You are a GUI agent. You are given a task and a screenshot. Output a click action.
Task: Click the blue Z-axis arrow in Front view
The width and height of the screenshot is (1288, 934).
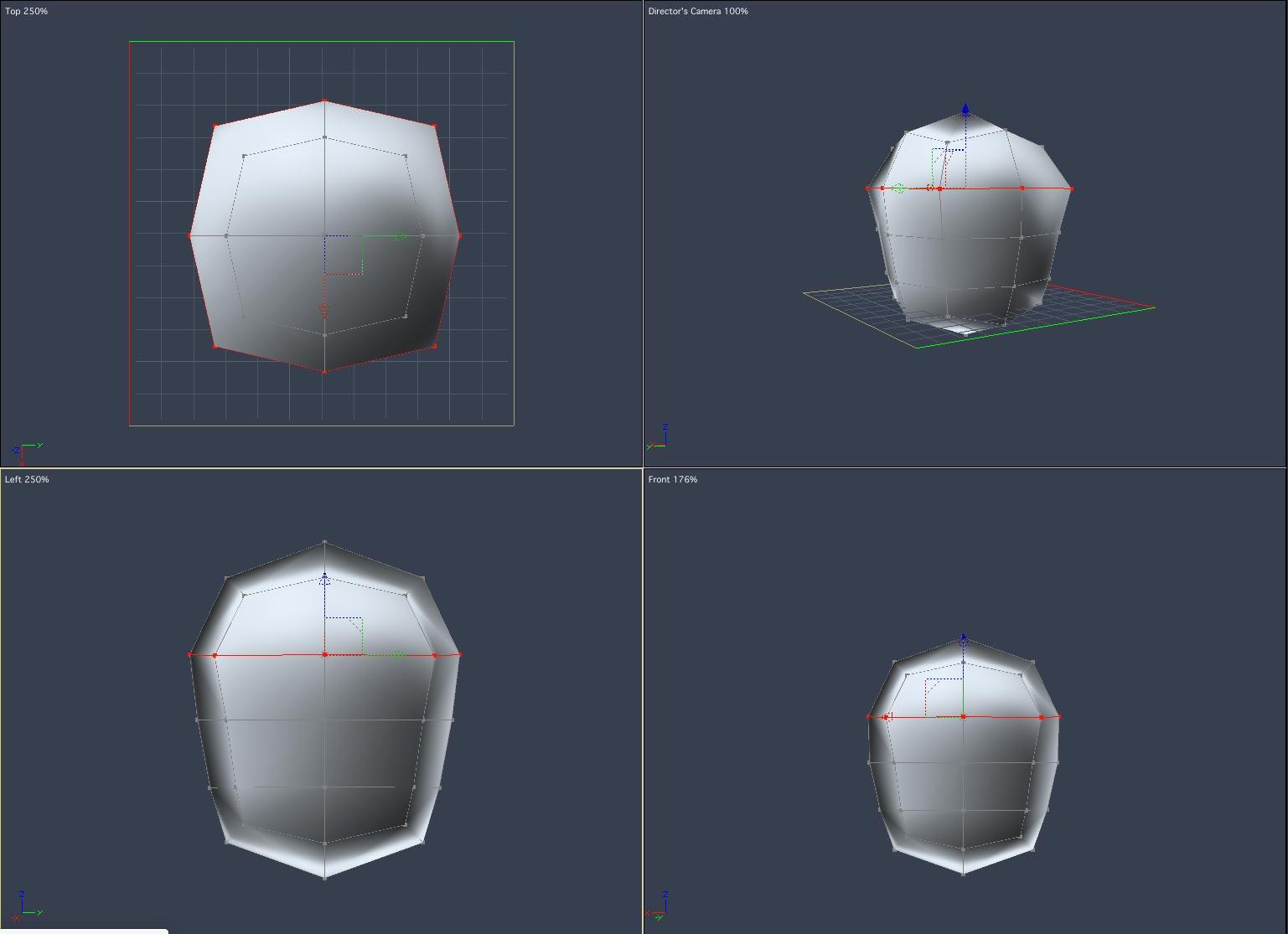(x=964, y=638)
